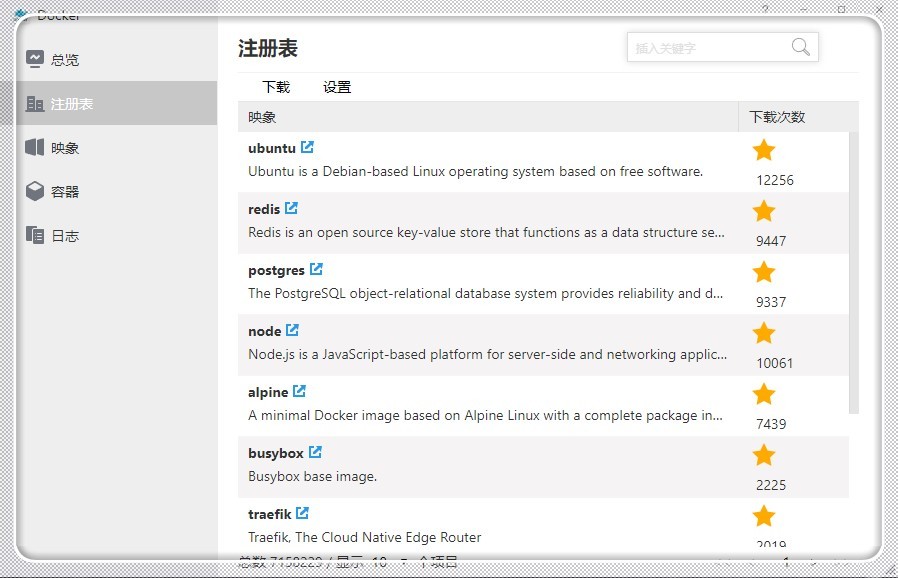Viewport: 898px width, 578px height.
Task: Click the Alpine Linux description text
Action: point(485,415)
